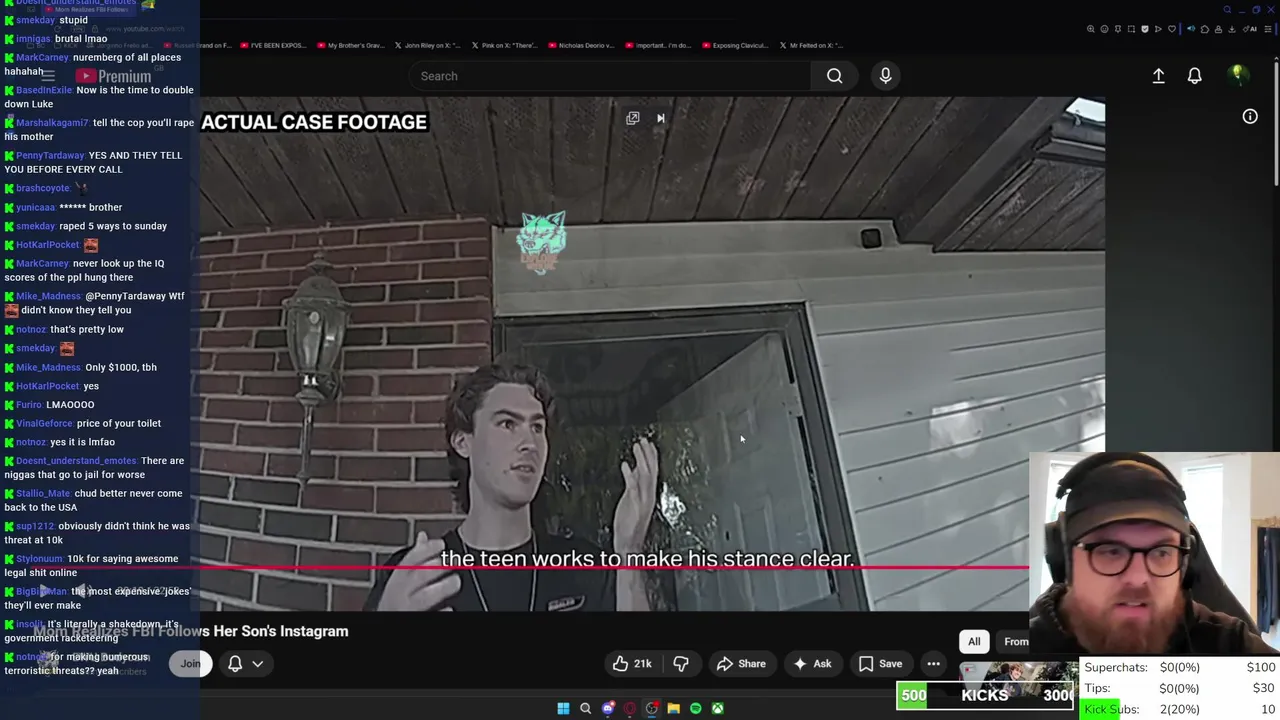Dislike the video thumbs-down icon
1280x720 pixels.
click(x=681, y=664)
